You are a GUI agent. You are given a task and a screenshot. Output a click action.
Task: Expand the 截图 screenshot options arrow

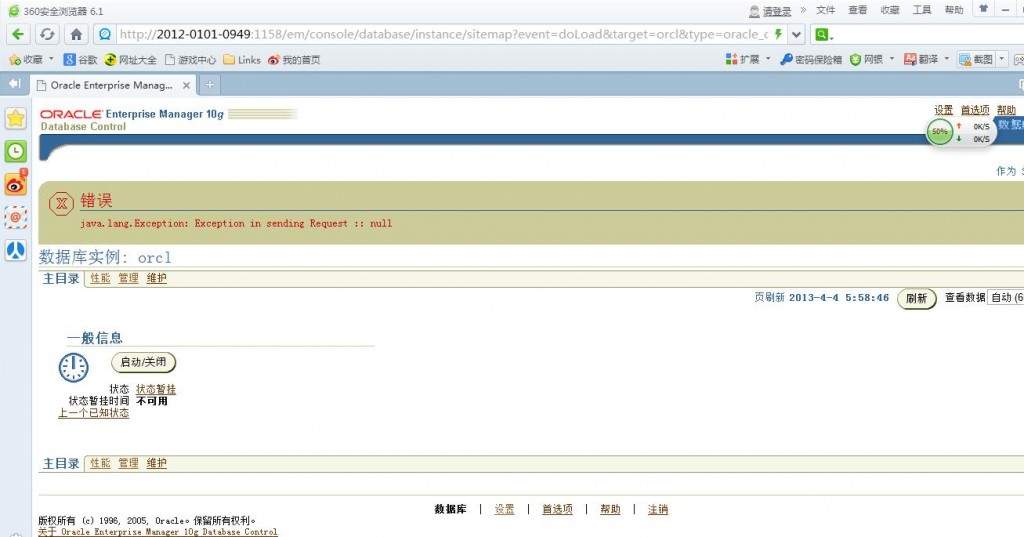[x=1002, y=59]
